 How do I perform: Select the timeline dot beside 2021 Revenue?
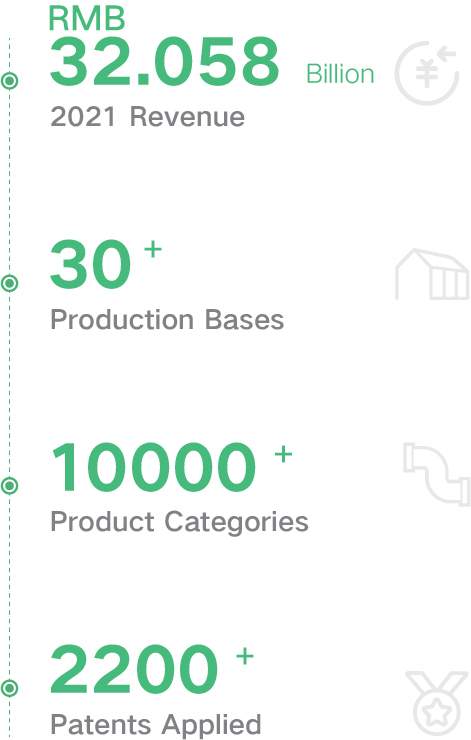[x=9, y=81]
